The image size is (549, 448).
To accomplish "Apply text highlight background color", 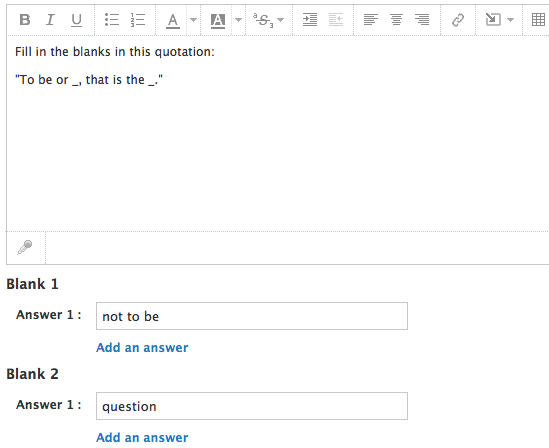I will pos(218,21).
